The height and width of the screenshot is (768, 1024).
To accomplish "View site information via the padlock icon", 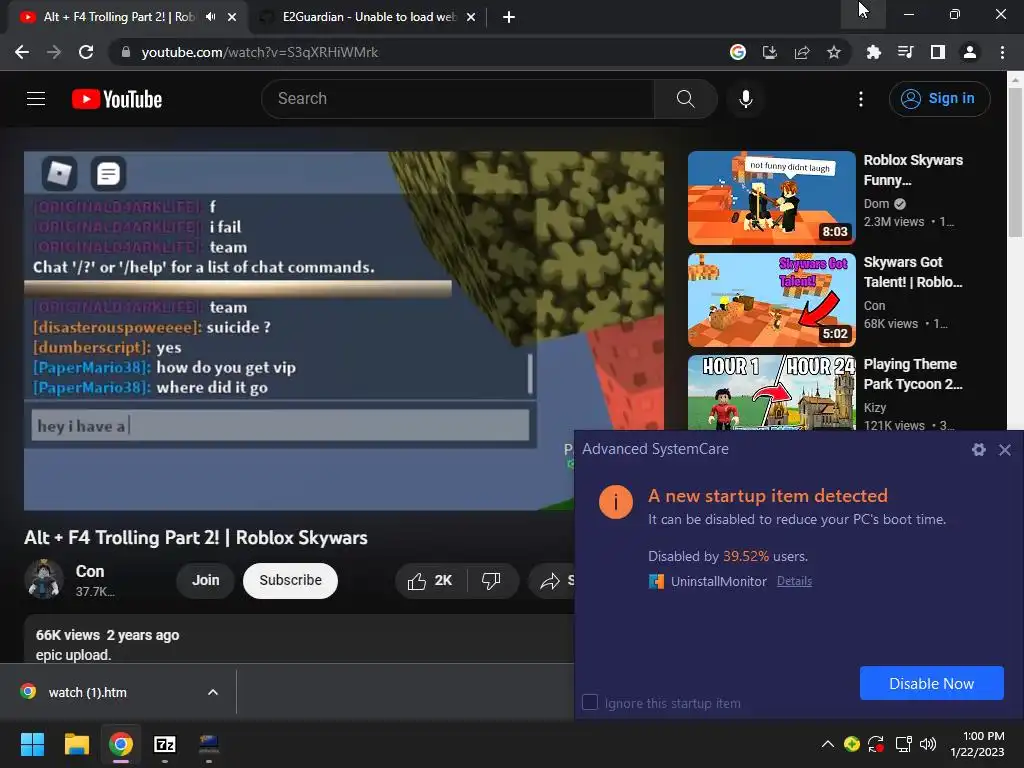I will 126,52.
